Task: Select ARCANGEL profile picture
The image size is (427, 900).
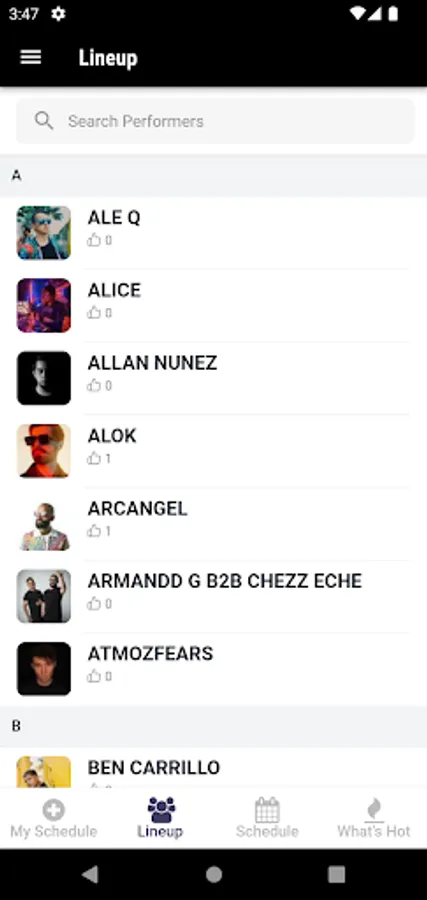Action: tap(44, 523)
